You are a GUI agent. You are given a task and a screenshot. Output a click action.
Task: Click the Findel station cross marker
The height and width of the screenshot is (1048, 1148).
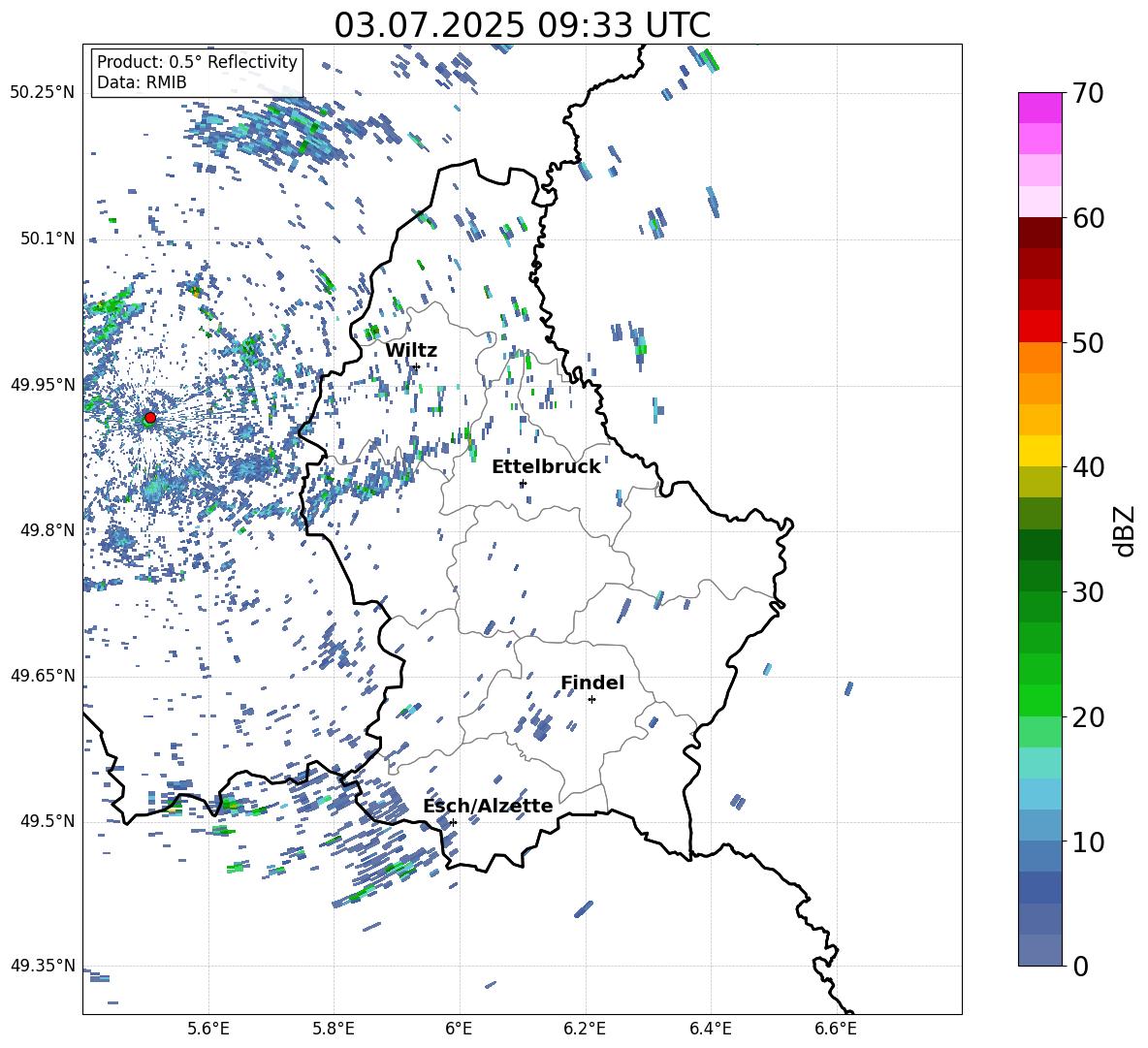[x=591, y=700]
